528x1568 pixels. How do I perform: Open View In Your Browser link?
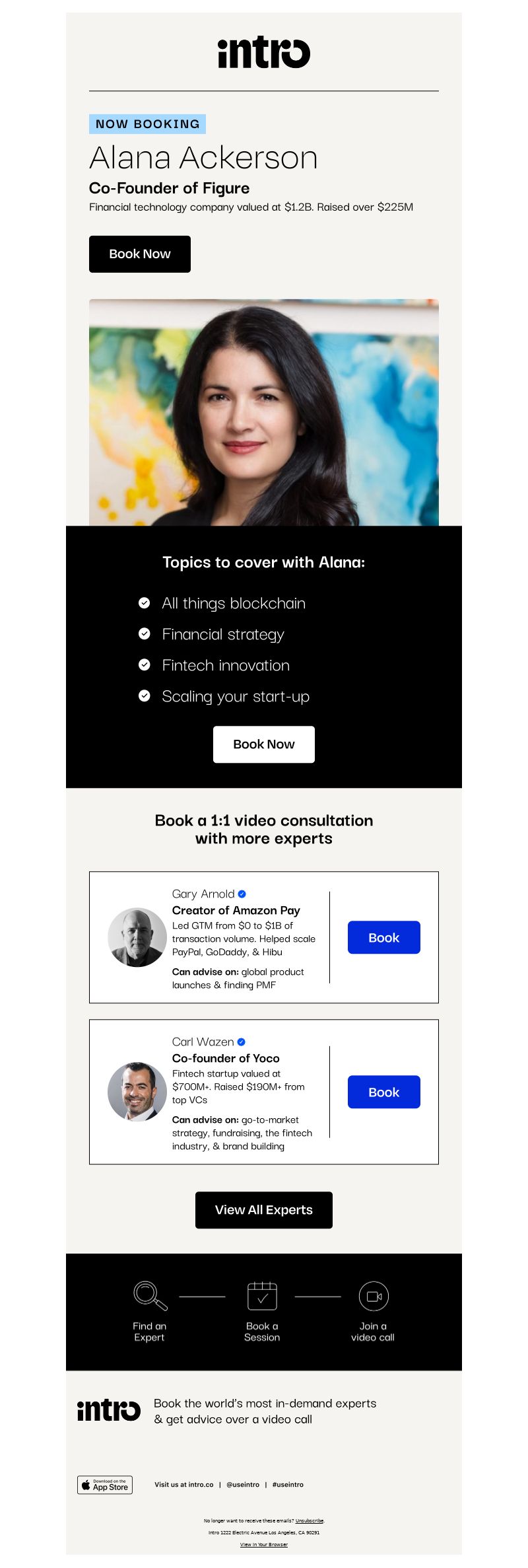(264, 1544)
